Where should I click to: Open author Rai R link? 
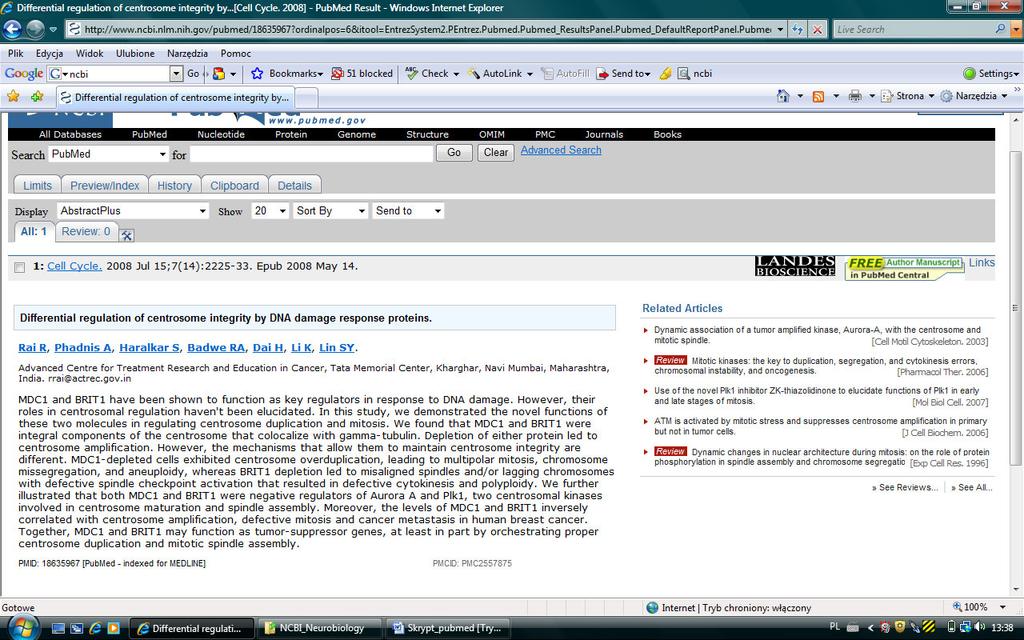click(x=33, y=348)
